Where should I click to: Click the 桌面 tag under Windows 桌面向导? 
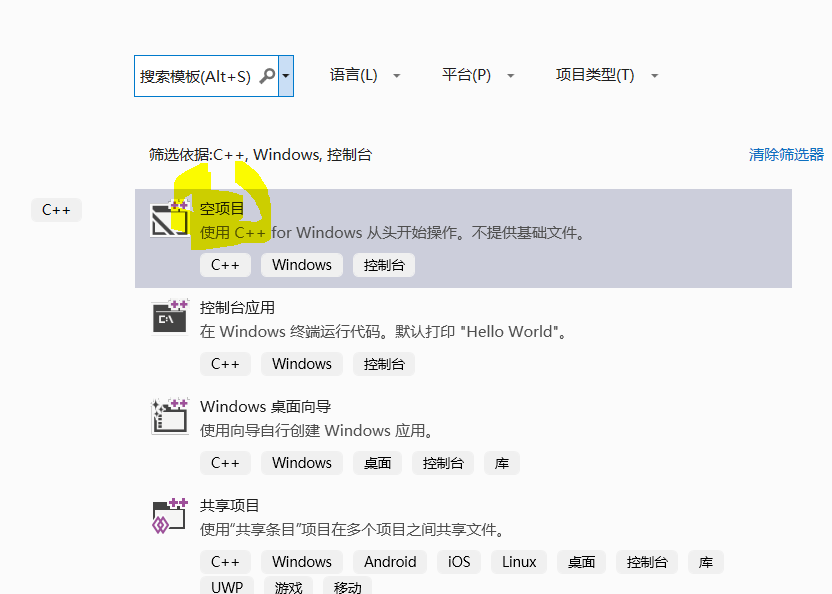pos(377,463)
